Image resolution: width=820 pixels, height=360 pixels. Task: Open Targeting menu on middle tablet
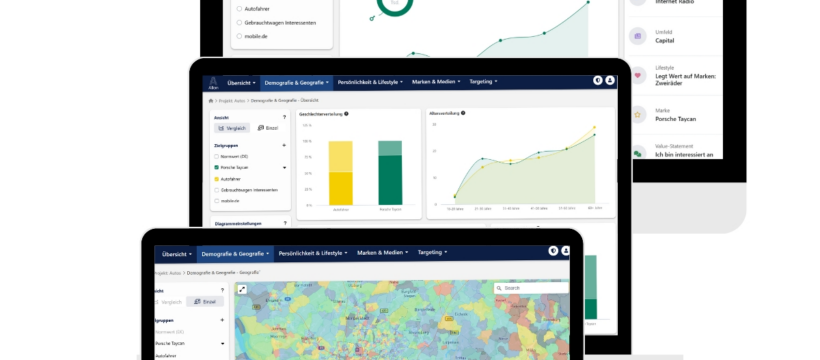[483, 82]
